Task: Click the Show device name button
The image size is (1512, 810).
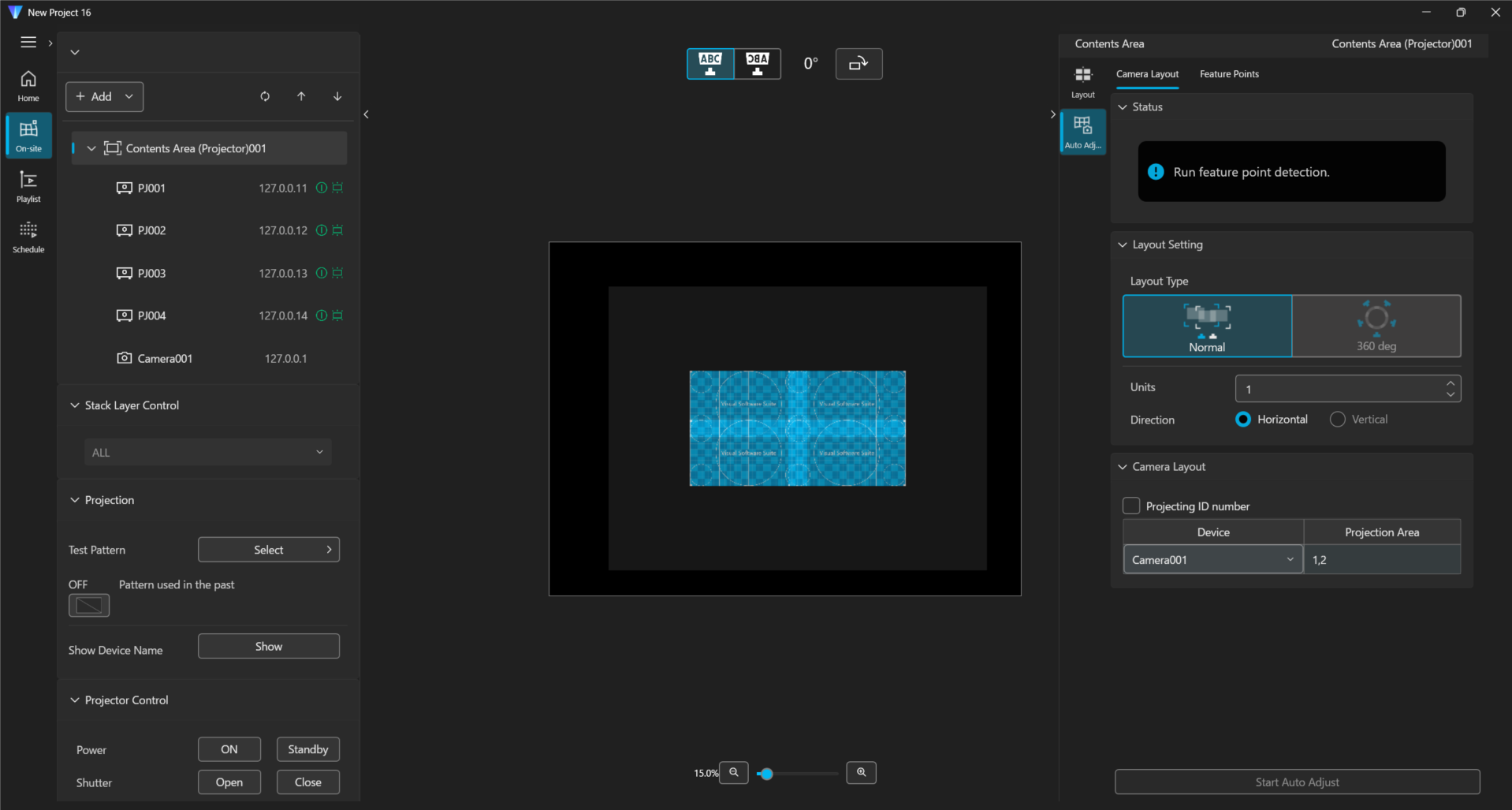Action: click(268, 646)
